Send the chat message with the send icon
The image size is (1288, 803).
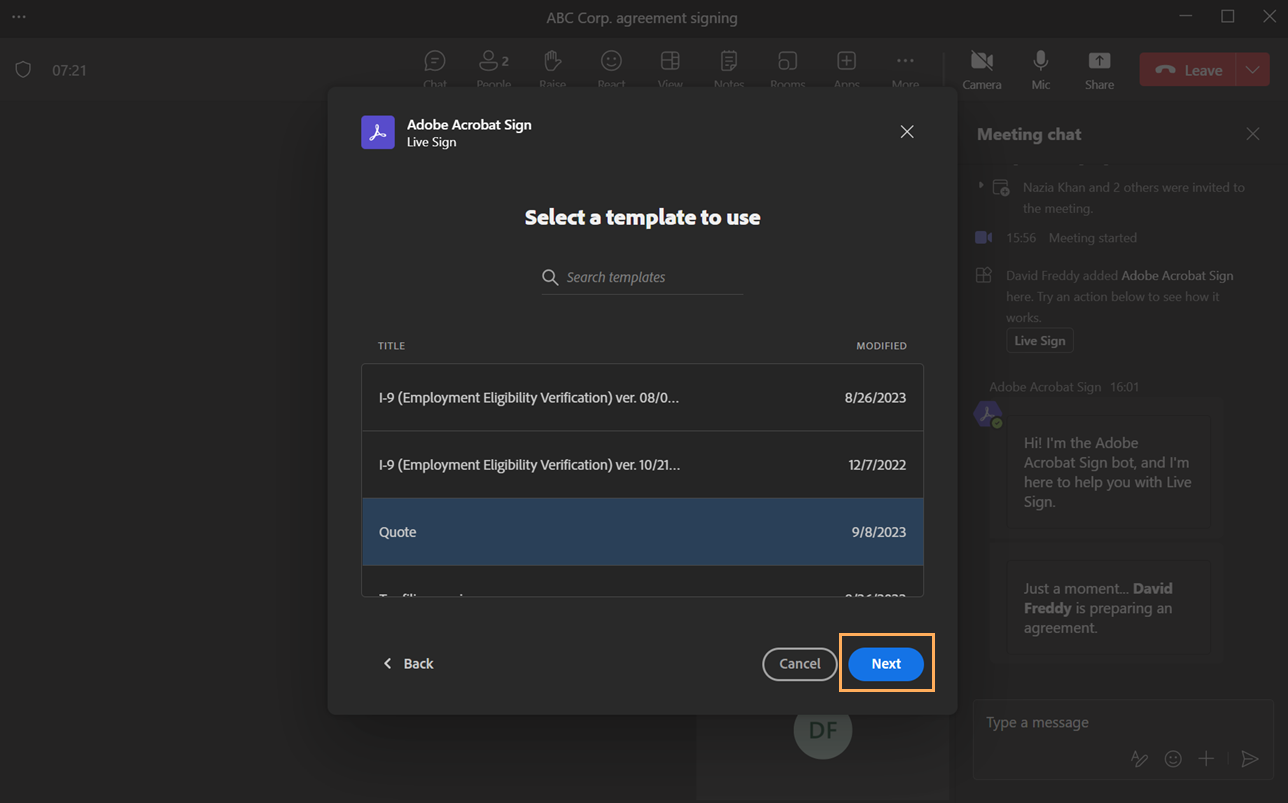tap(1249, 758)
